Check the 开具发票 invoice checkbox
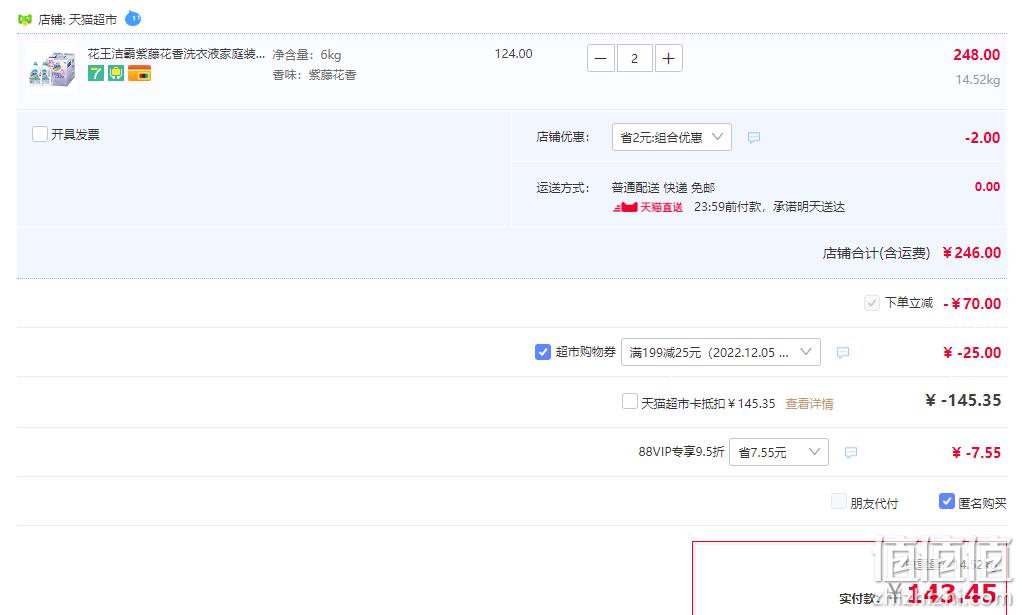The height and width of the screenshot is (615, 1022). (40, 134)
